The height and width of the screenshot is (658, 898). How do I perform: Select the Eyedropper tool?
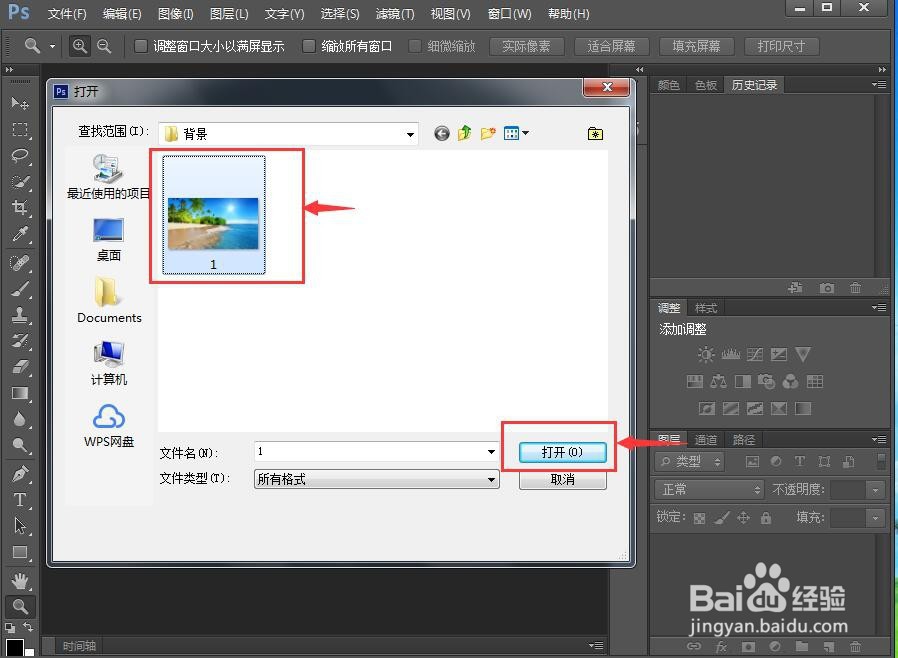coord(20,231)
